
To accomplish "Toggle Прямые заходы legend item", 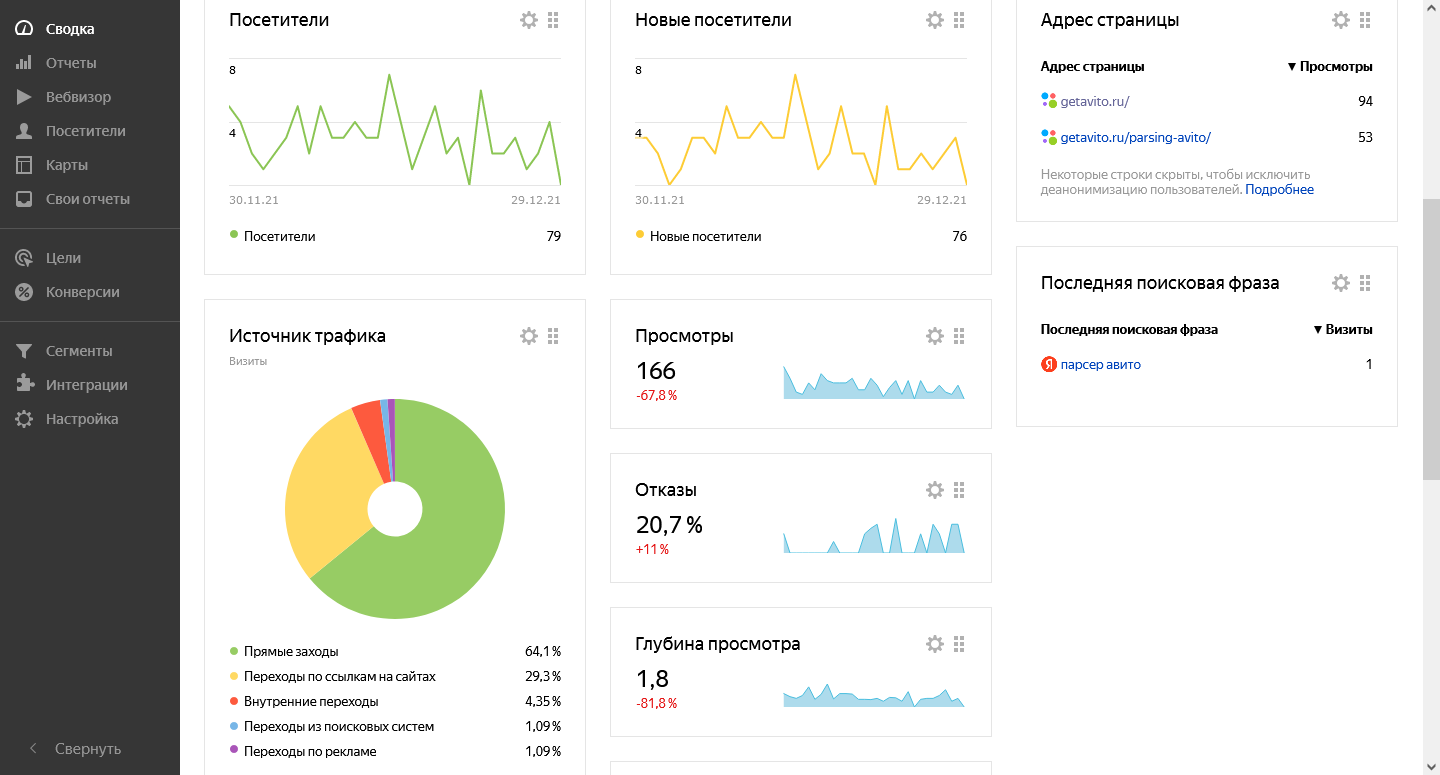I will coord(290,651).
